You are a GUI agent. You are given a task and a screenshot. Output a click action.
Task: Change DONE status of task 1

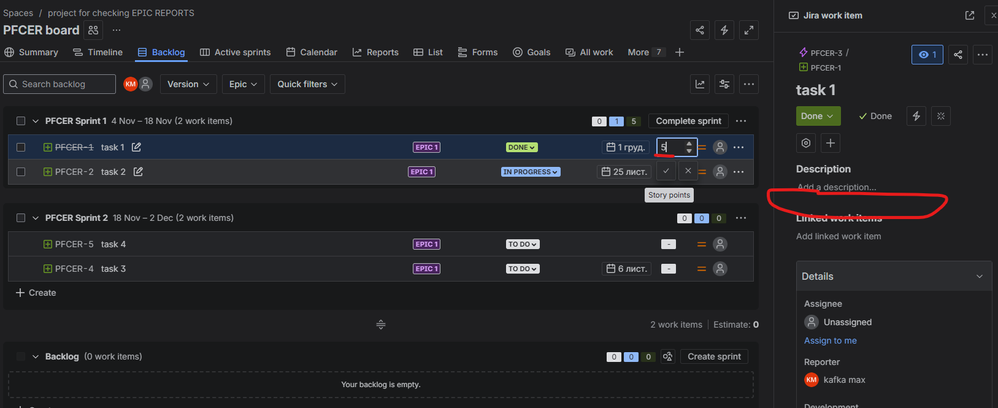click(522, 147)
